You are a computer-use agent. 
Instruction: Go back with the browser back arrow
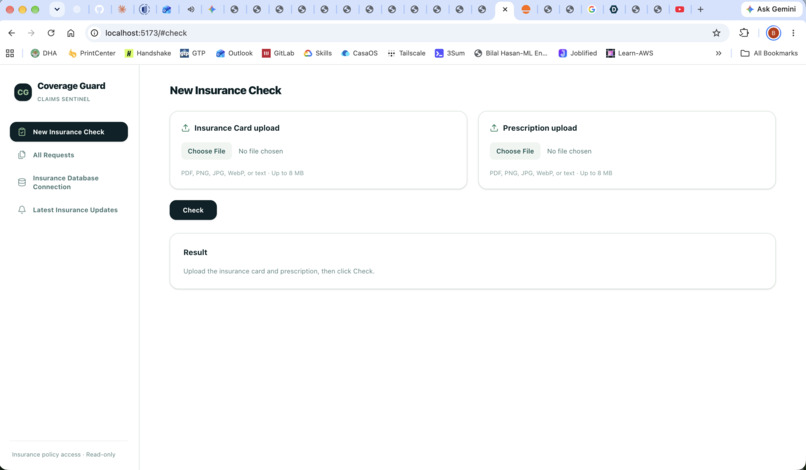click(11, 33)
